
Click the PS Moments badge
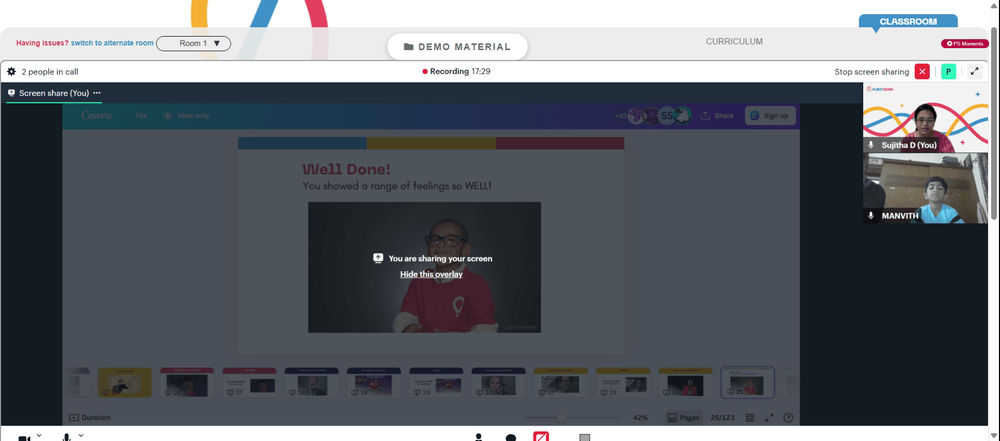tap(965, 43)
